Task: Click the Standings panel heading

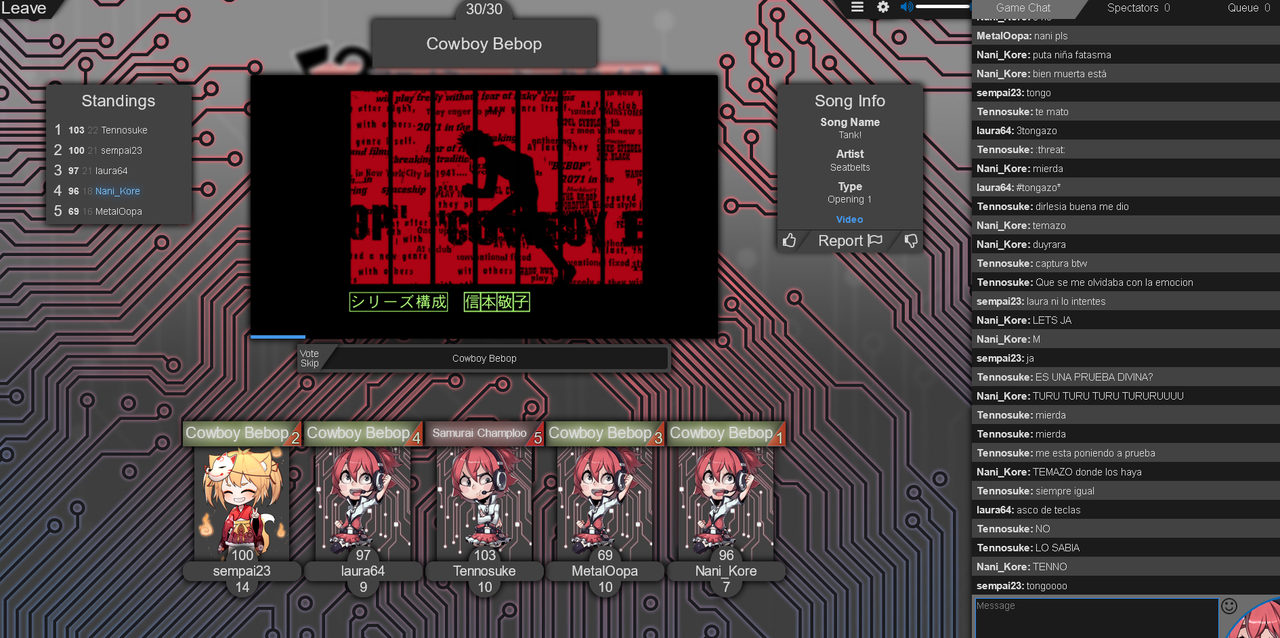Action: click(118, 101)
